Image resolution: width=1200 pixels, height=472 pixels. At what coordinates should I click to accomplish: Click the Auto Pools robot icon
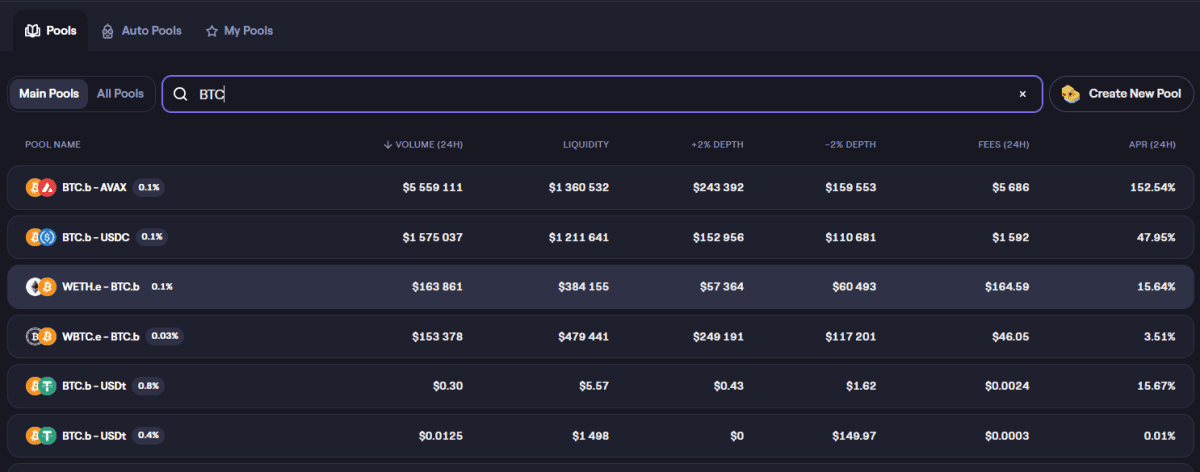[x=108, y=31]
